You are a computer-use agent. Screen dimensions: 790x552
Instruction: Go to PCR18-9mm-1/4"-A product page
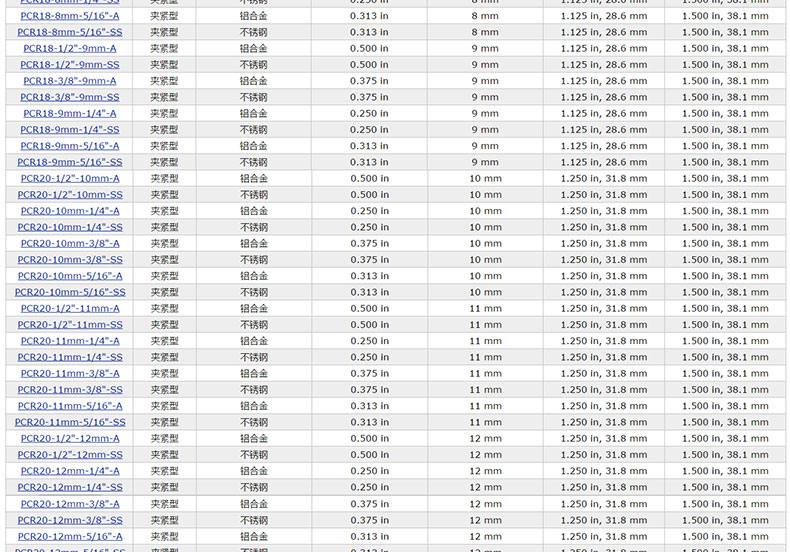69,113
